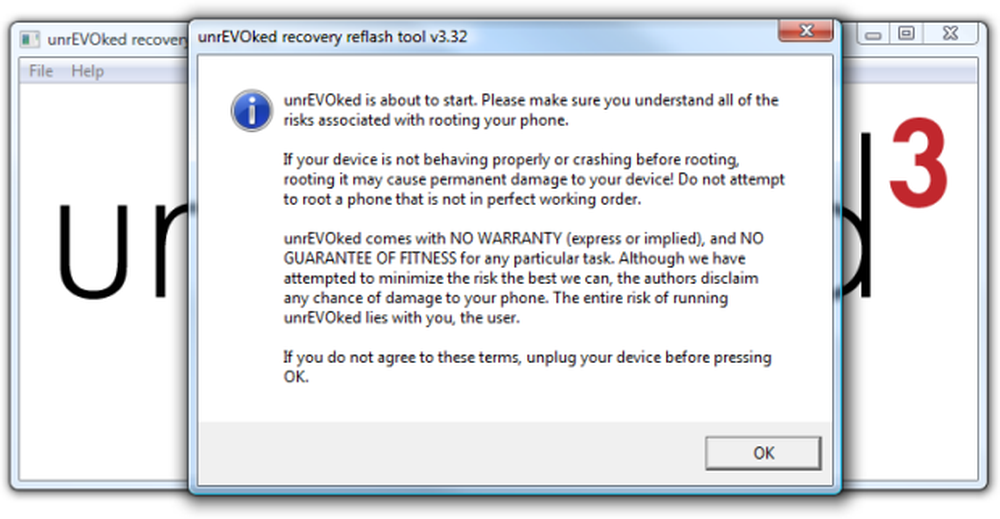Close the reflash tool dialog with red X
Viewport: 1000px width, 519px height.
click(805, 30)
